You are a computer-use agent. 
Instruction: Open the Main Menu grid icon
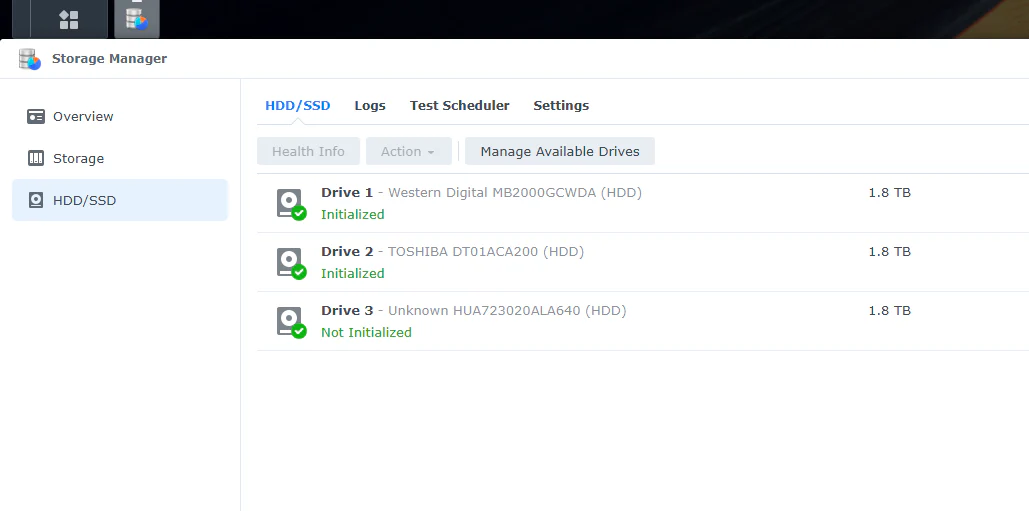pyautogui.click(x=69, y=19)
